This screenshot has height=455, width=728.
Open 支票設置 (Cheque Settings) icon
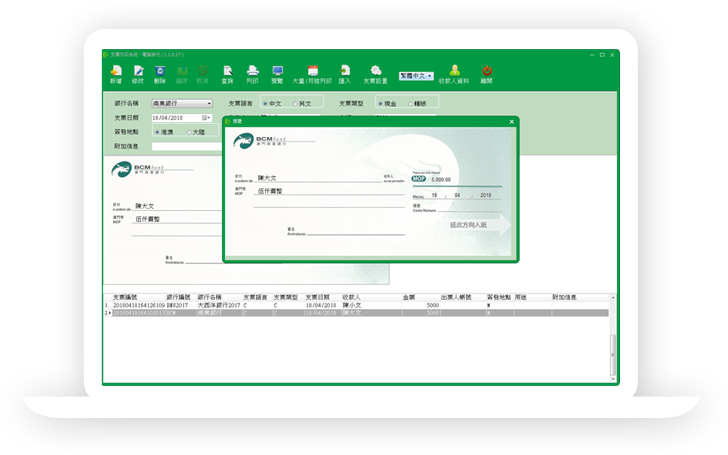pyautogui.click(x=375, y=72)
